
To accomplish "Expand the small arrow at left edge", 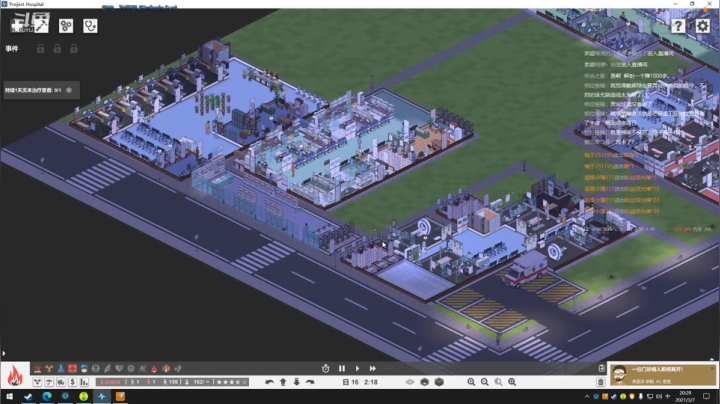I will click(4, 354).
